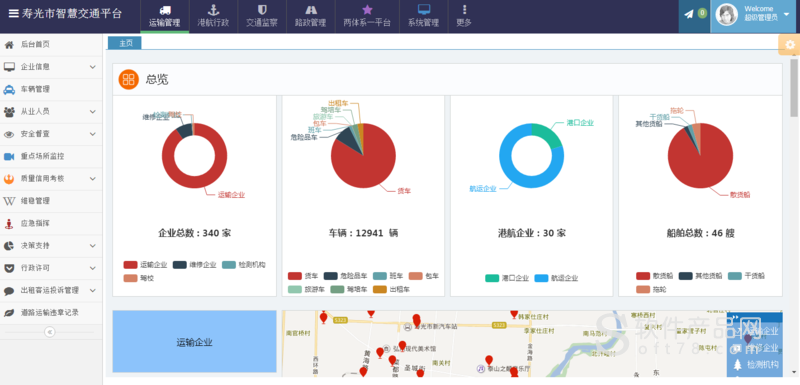Click the green notification count badge
Image resolution: width=800 pixels, height=385 pixels.
[702, 13]
